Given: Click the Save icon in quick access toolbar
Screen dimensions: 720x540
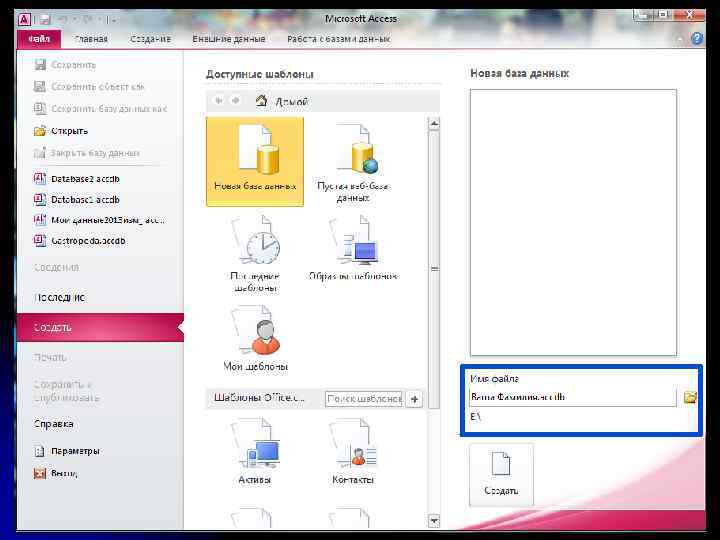Looking at the screenshot, I should (x=45, y=20).
